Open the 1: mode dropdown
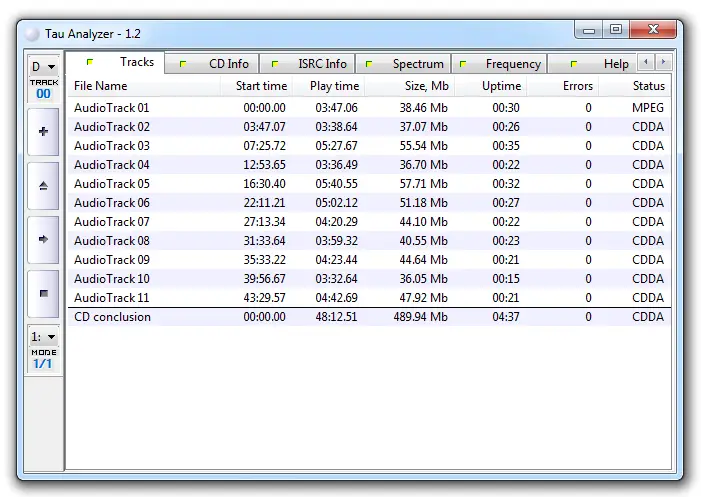The image size is (701, 497). coord(43,337)
